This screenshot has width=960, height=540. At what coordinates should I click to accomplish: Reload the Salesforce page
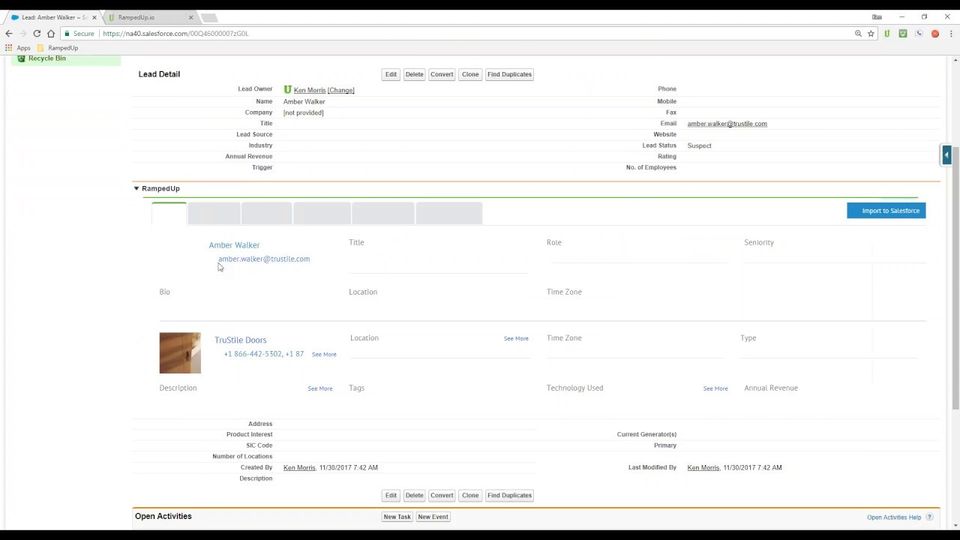pyautogui.click(x=37, y=34)
